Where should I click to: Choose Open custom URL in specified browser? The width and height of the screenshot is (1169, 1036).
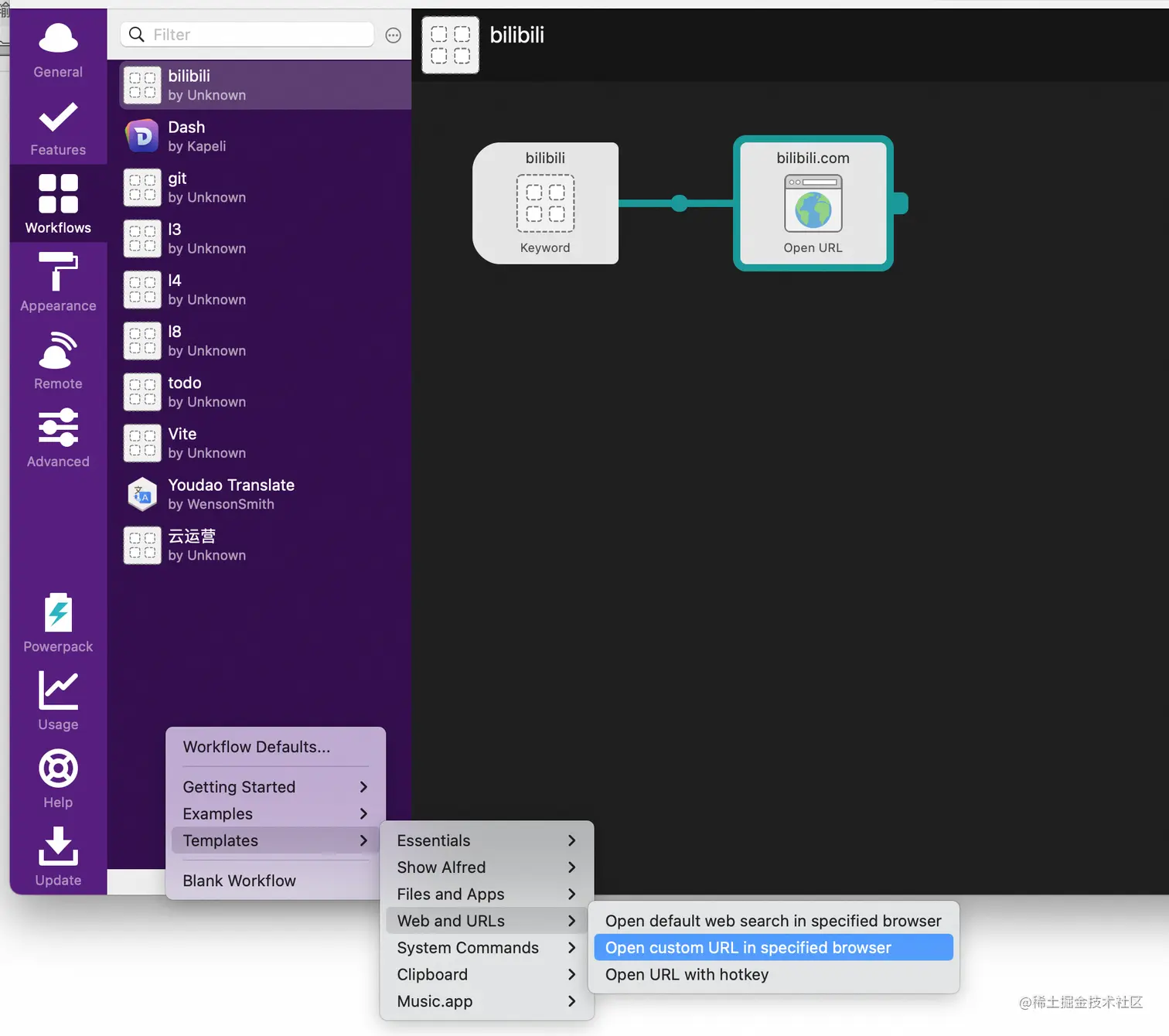pos(773,948)
